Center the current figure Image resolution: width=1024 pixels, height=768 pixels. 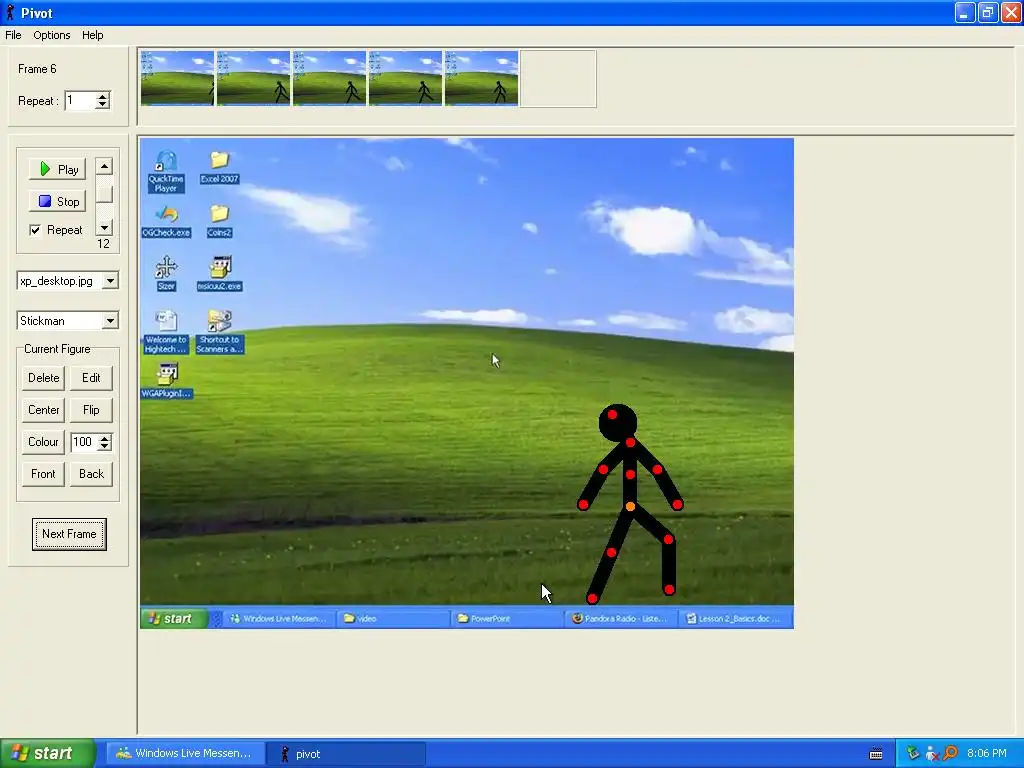pyautogui.click(x=43, y=409)
